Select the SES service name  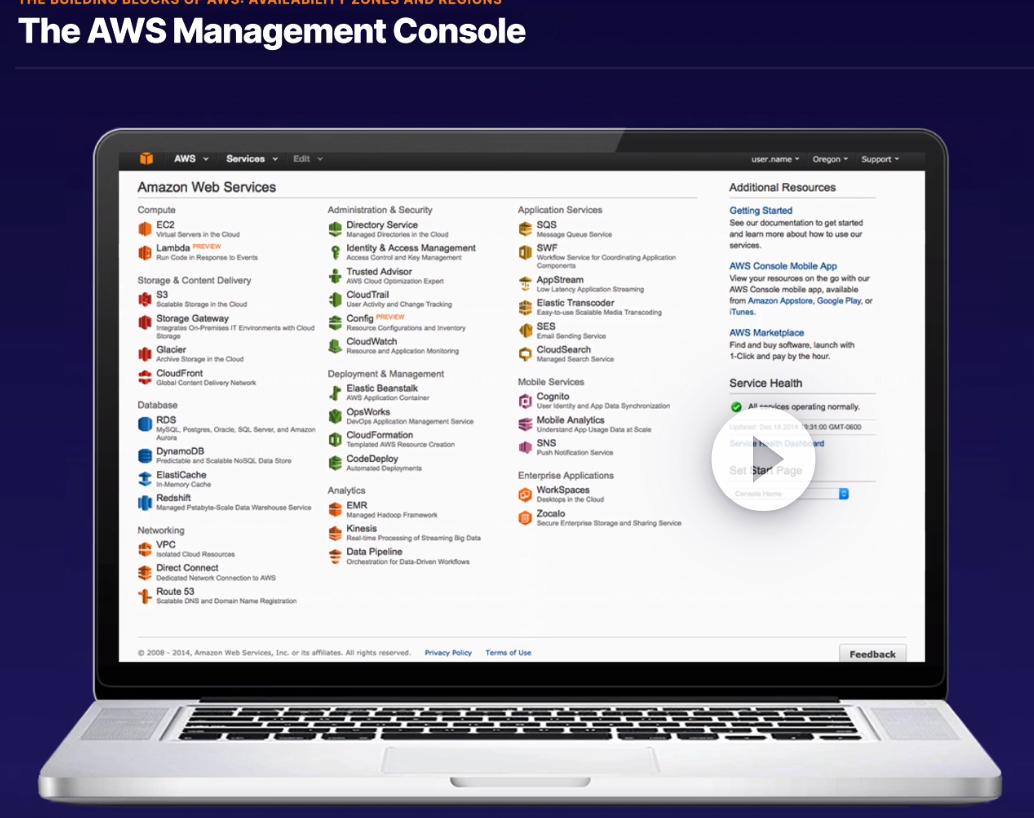point(545,327)
